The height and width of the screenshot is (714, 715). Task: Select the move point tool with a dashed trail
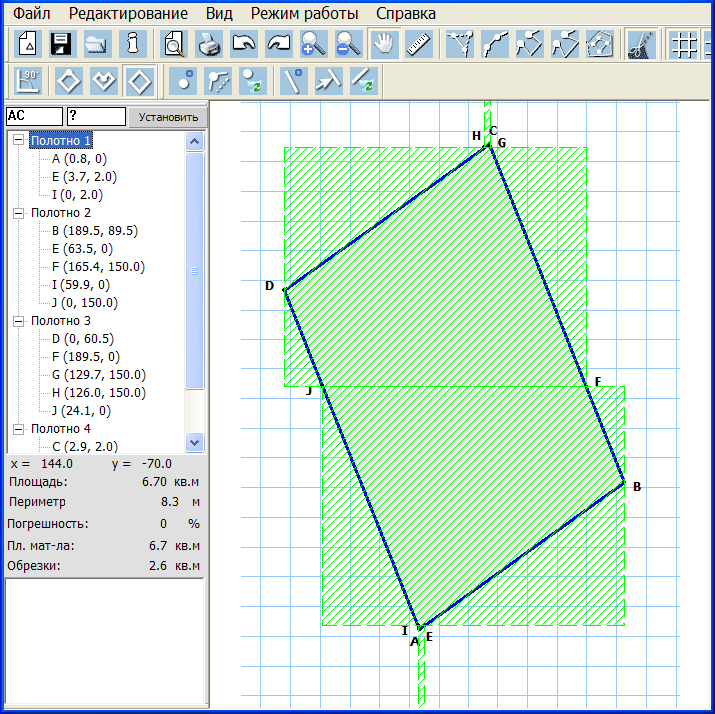point(218,81)
